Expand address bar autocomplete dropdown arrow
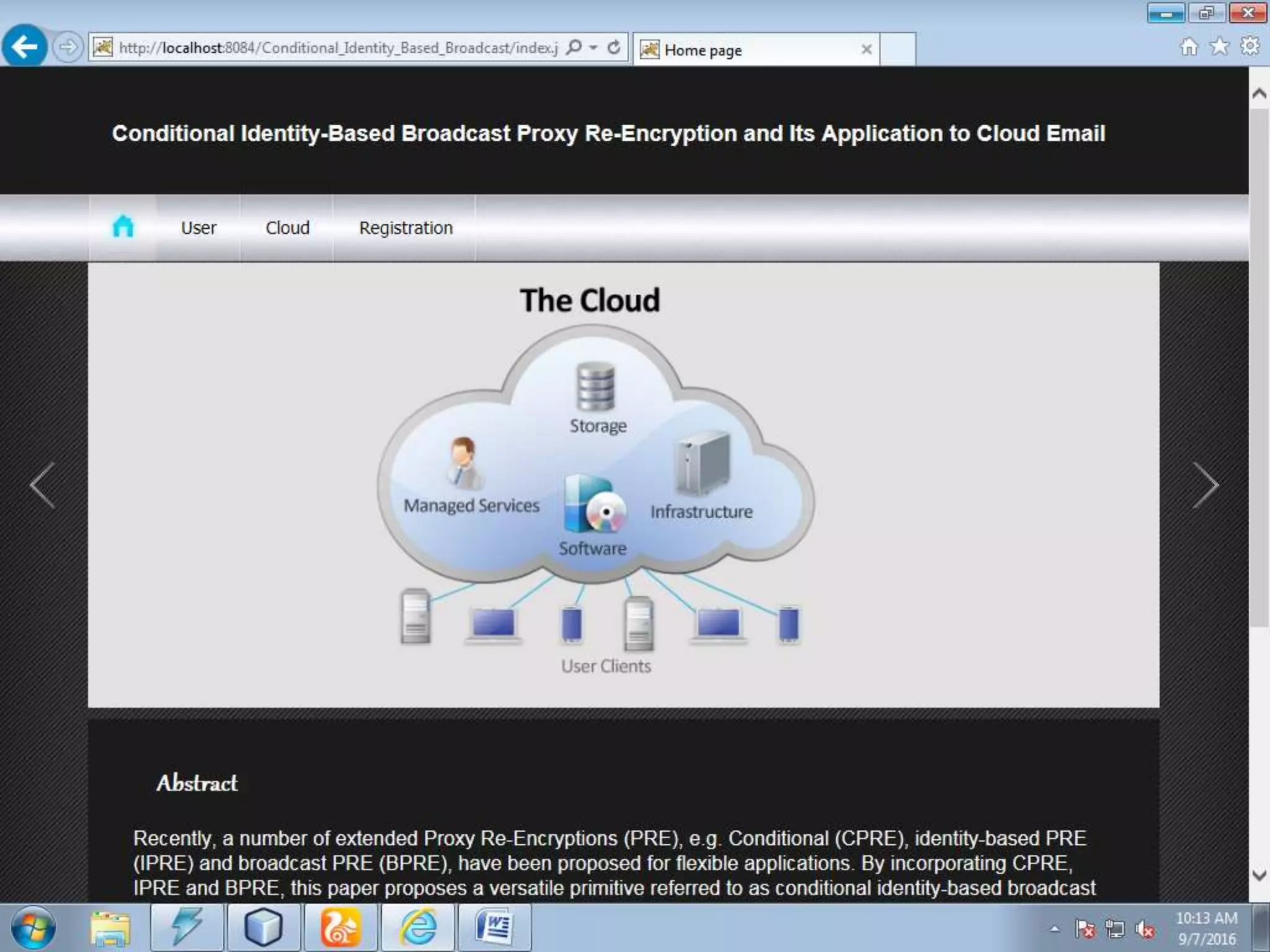The height and width of the screenshot is (952, 1270). coord(593,48)
